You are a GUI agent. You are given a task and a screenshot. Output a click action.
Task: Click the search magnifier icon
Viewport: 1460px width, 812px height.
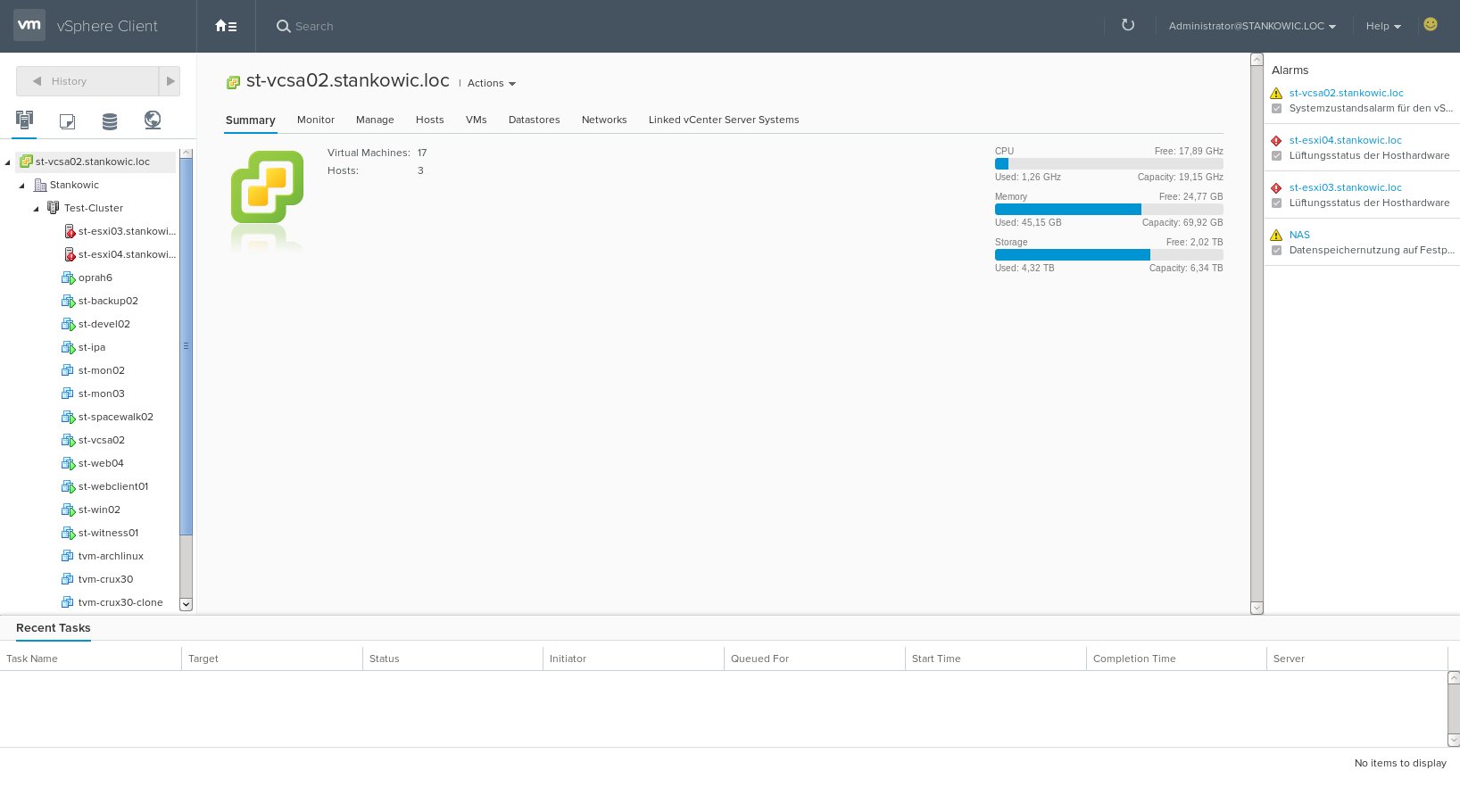[283, 26]
